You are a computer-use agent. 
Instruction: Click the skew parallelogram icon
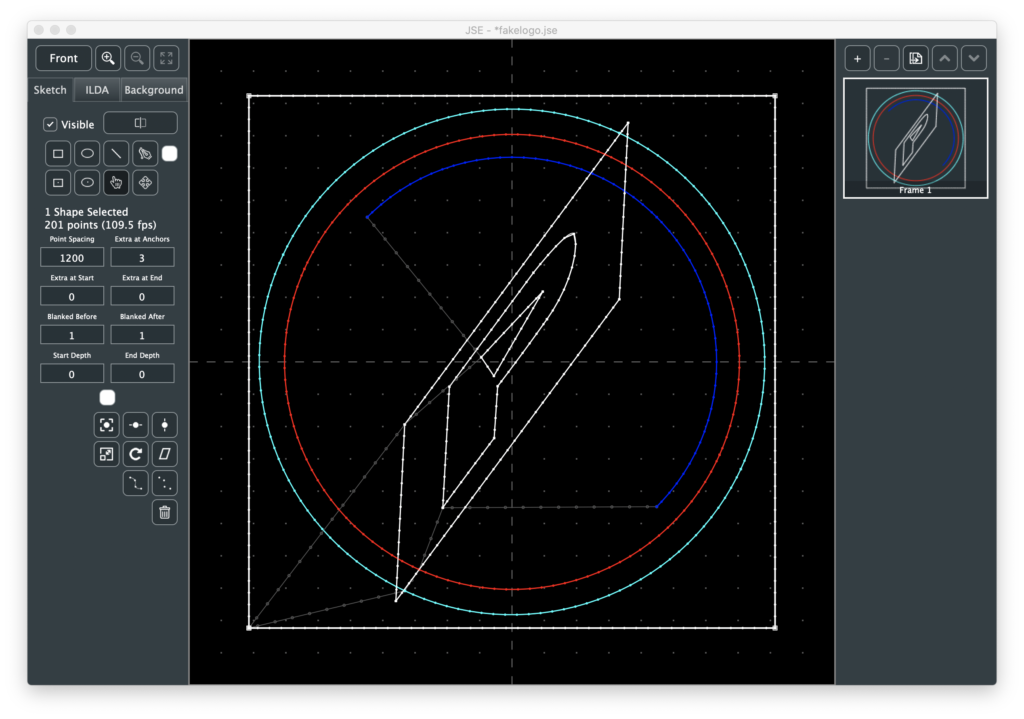[165, 454]
